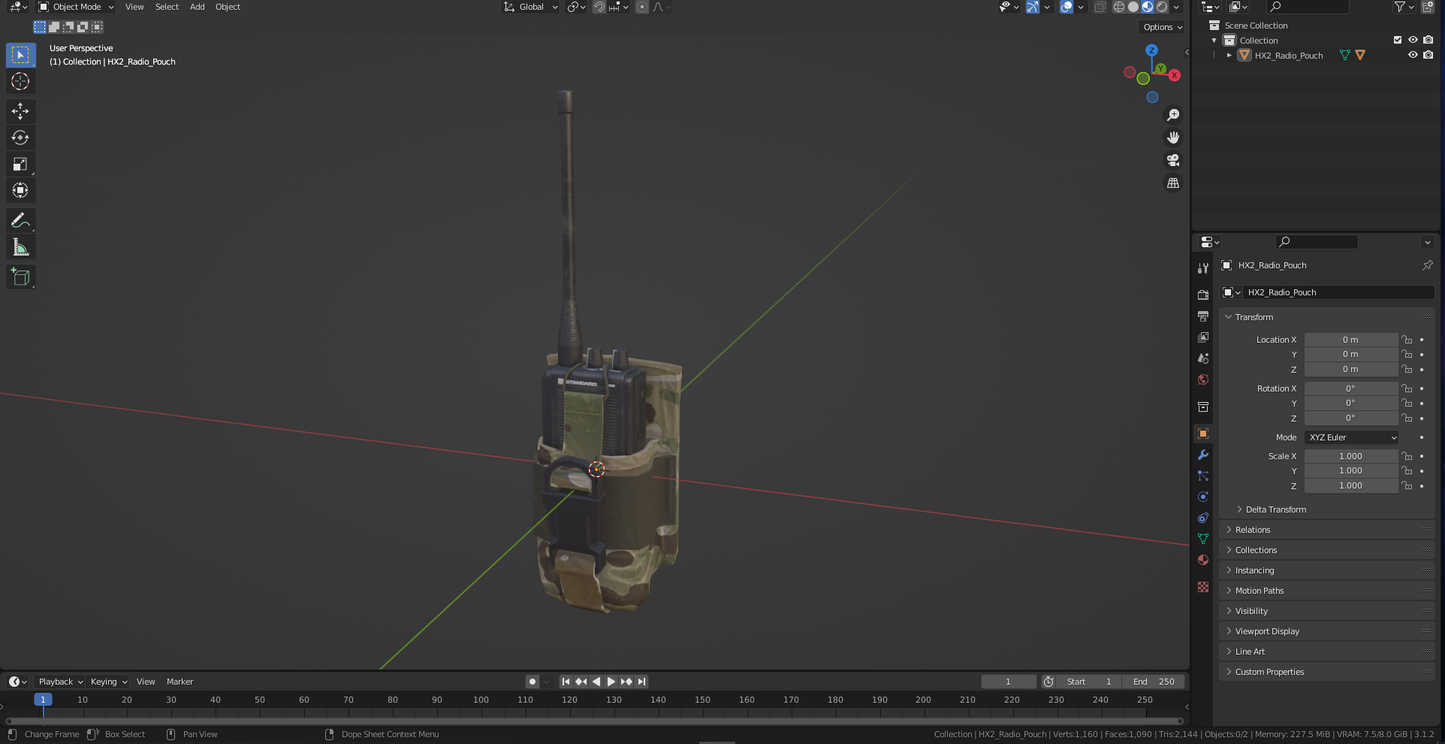Uncheck the Collection exclude checkbox
This screenshot has width=1445, height=744.
[1398, 40]
